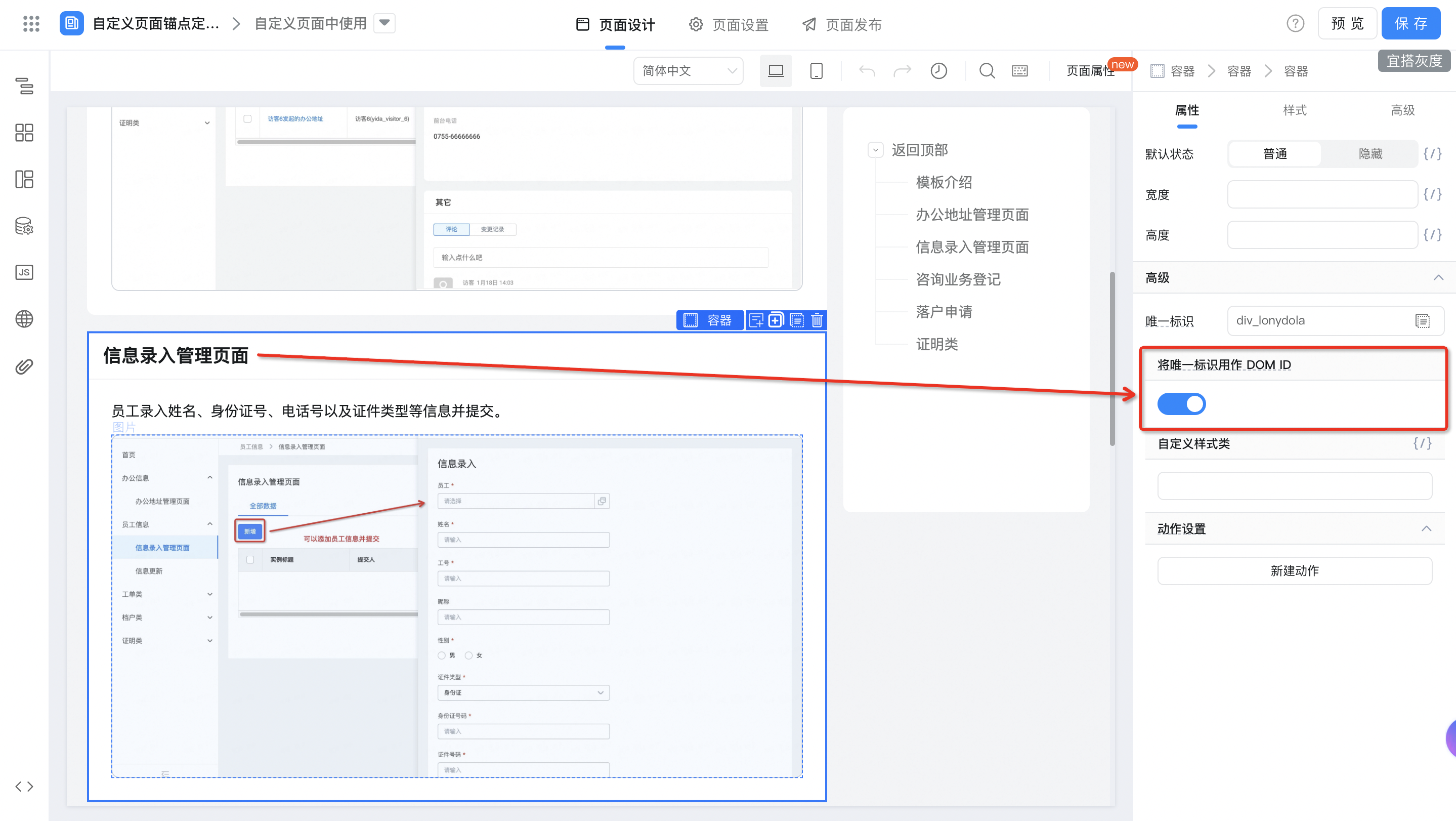Viewport: 1456px width, 821px height.
Task: Open the attachment paperclip sidebar icon
Action: point(24,366)
